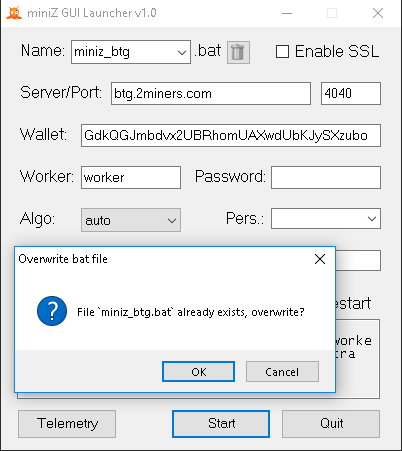Click the Wallet address input field

coord(231,135)
